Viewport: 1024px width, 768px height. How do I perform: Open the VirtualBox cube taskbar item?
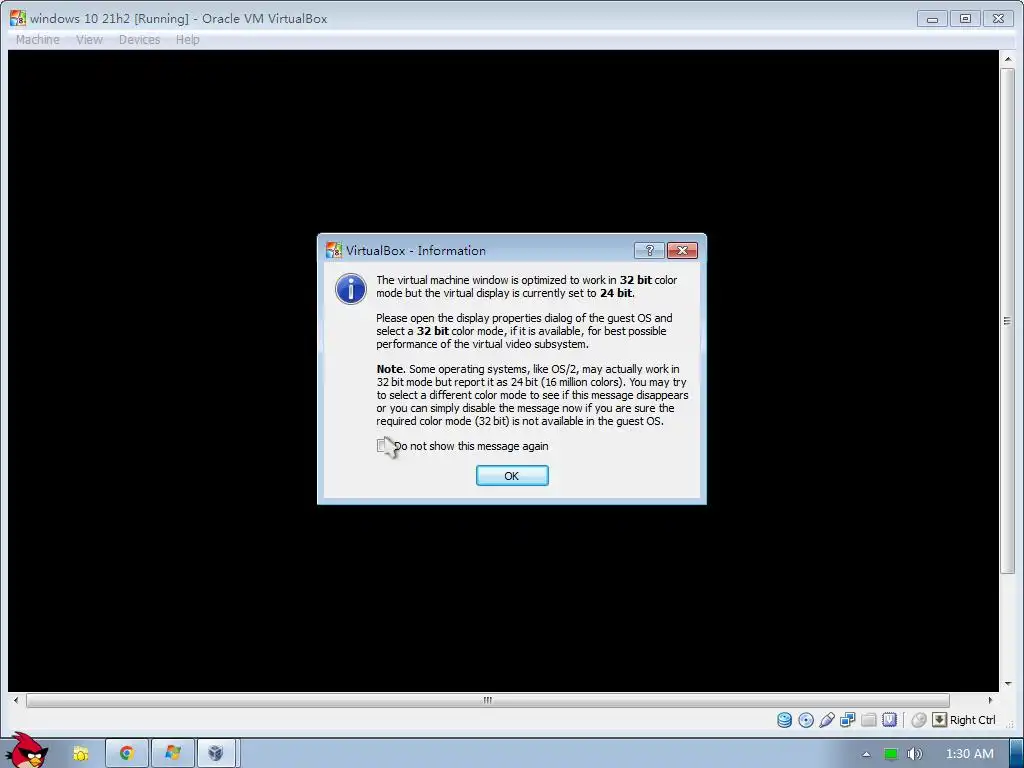tap(216, 754)
